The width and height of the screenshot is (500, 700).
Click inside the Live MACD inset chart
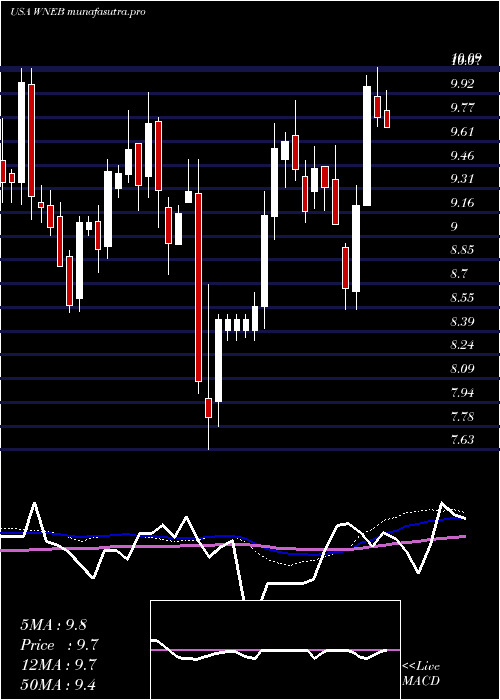point(275,650)
